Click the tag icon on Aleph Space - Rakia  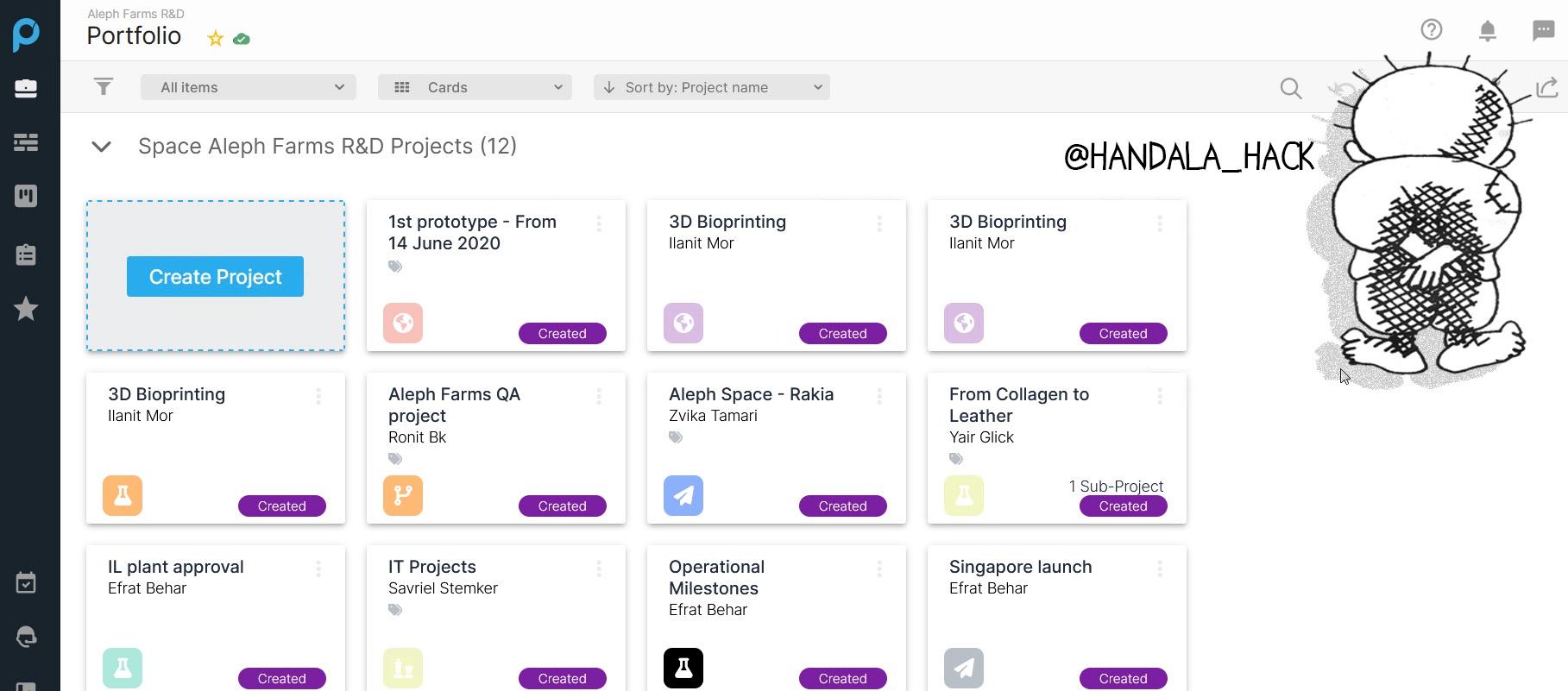[x=676, y=437]
